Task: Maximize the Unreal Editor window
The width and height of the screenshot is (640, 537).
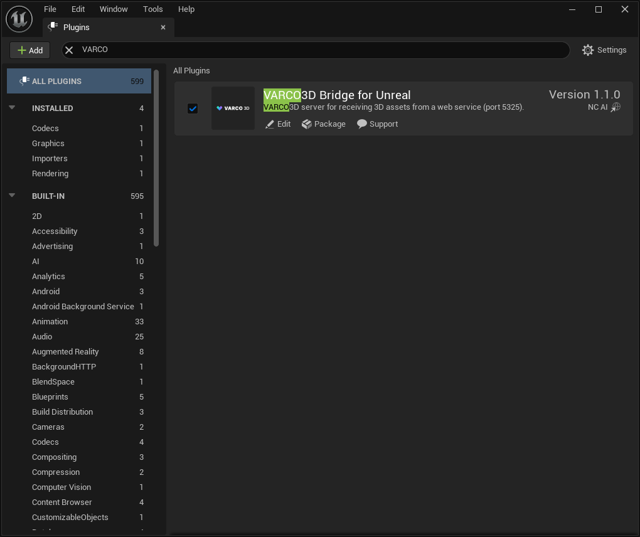Action: [598, 9]
